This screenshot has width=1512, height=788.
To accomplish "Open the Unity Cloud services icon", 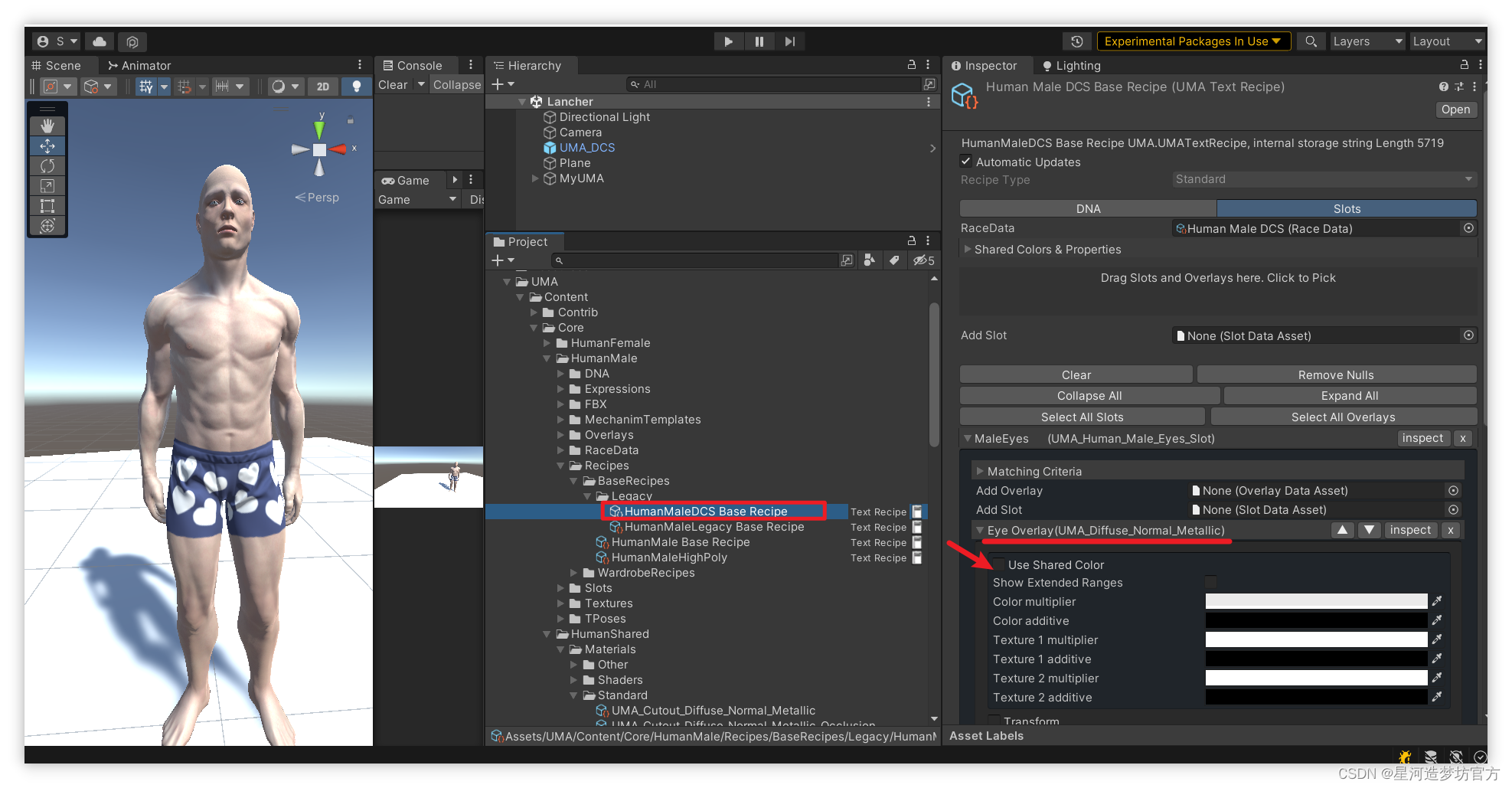I will 100,41.
